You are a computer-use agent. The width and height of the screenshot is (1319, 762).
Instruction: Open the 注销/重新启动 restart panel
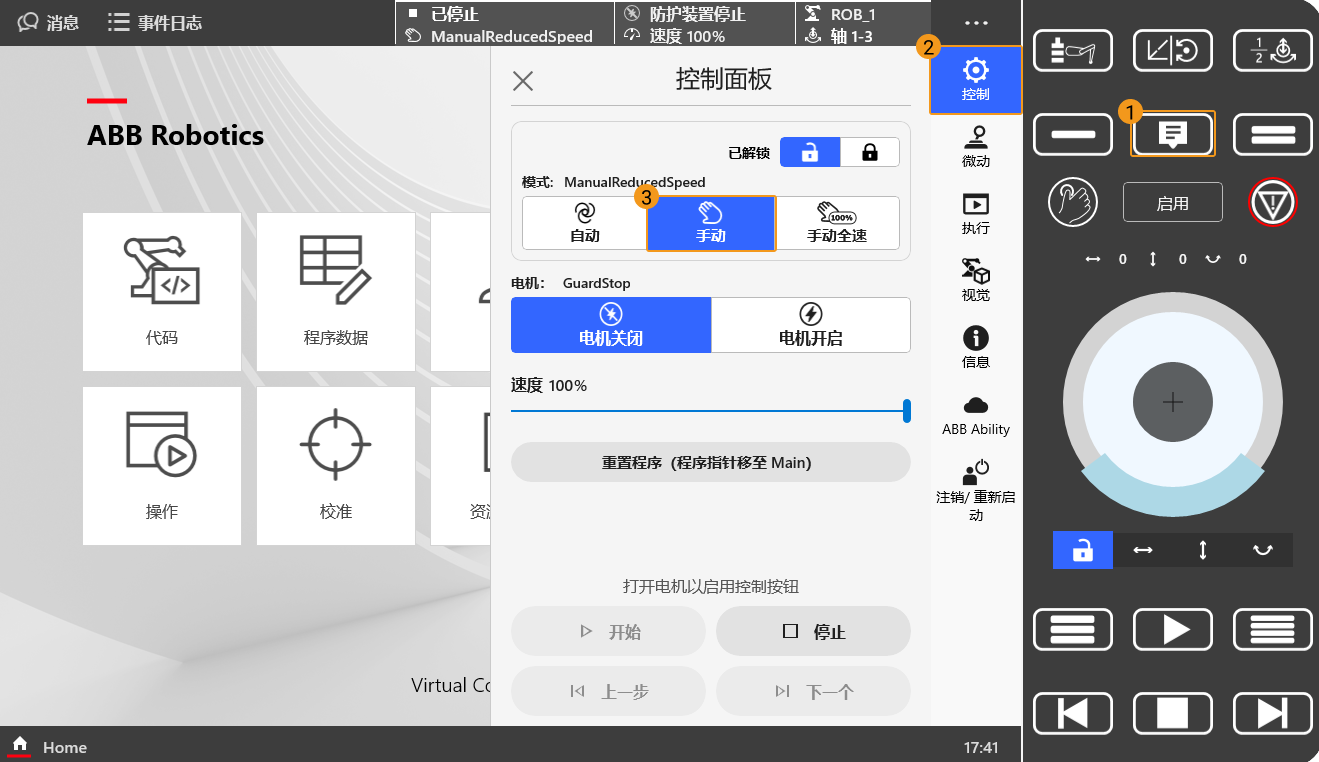click(x=975, y=485)
